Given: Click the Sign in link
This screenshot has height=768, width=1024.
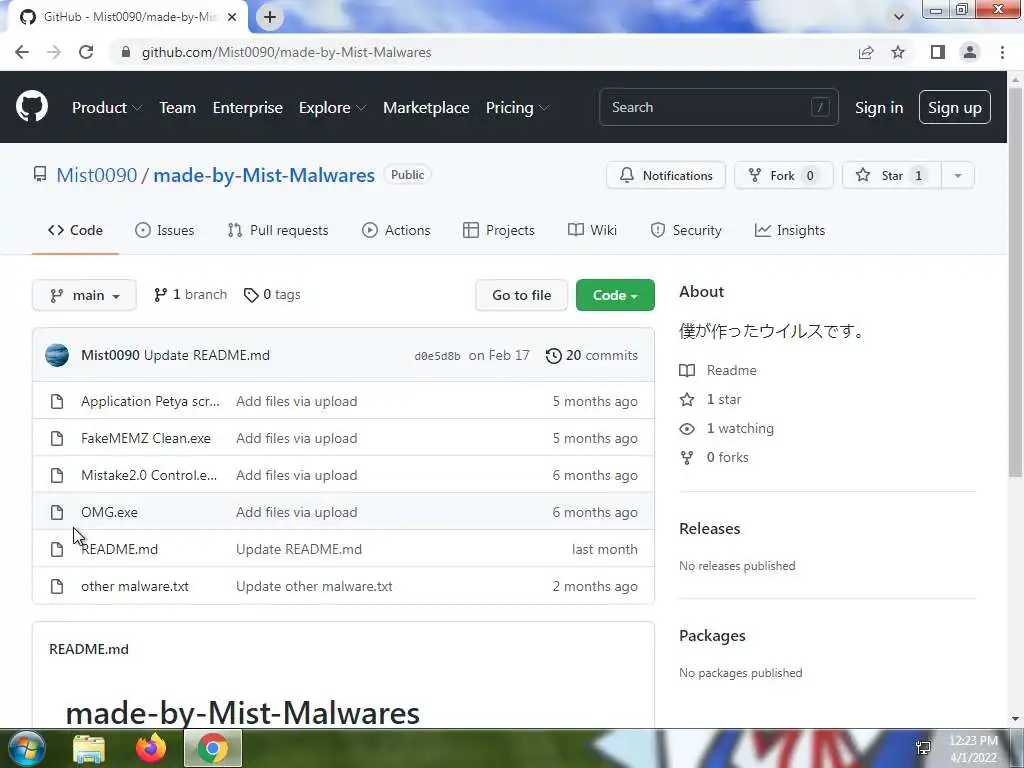Looking at the screenshot, I should (879, 108).
